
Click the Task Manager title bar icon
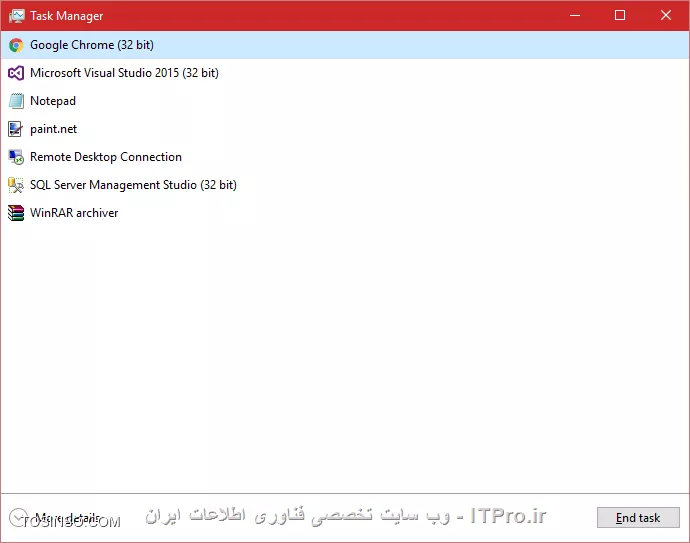point(17,16)
